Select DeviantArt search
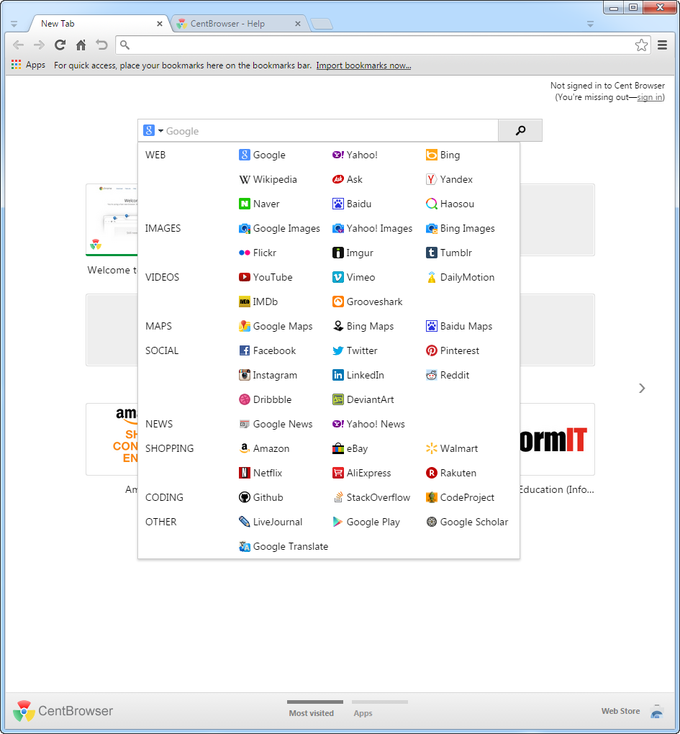This screenshot has height=734, width=680. 363,399
